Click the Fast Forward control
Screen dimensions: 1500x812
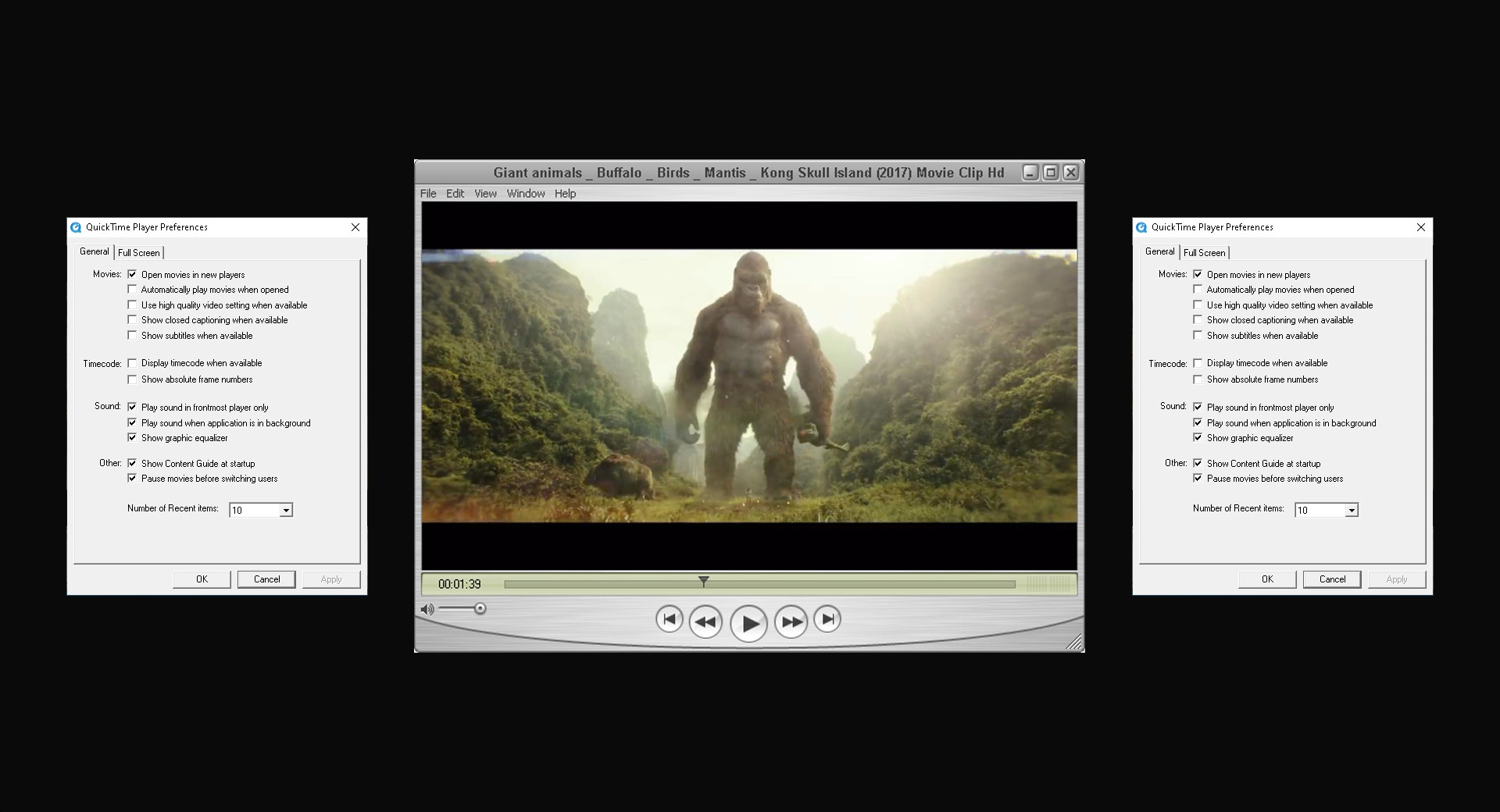[x=791, y=621]
